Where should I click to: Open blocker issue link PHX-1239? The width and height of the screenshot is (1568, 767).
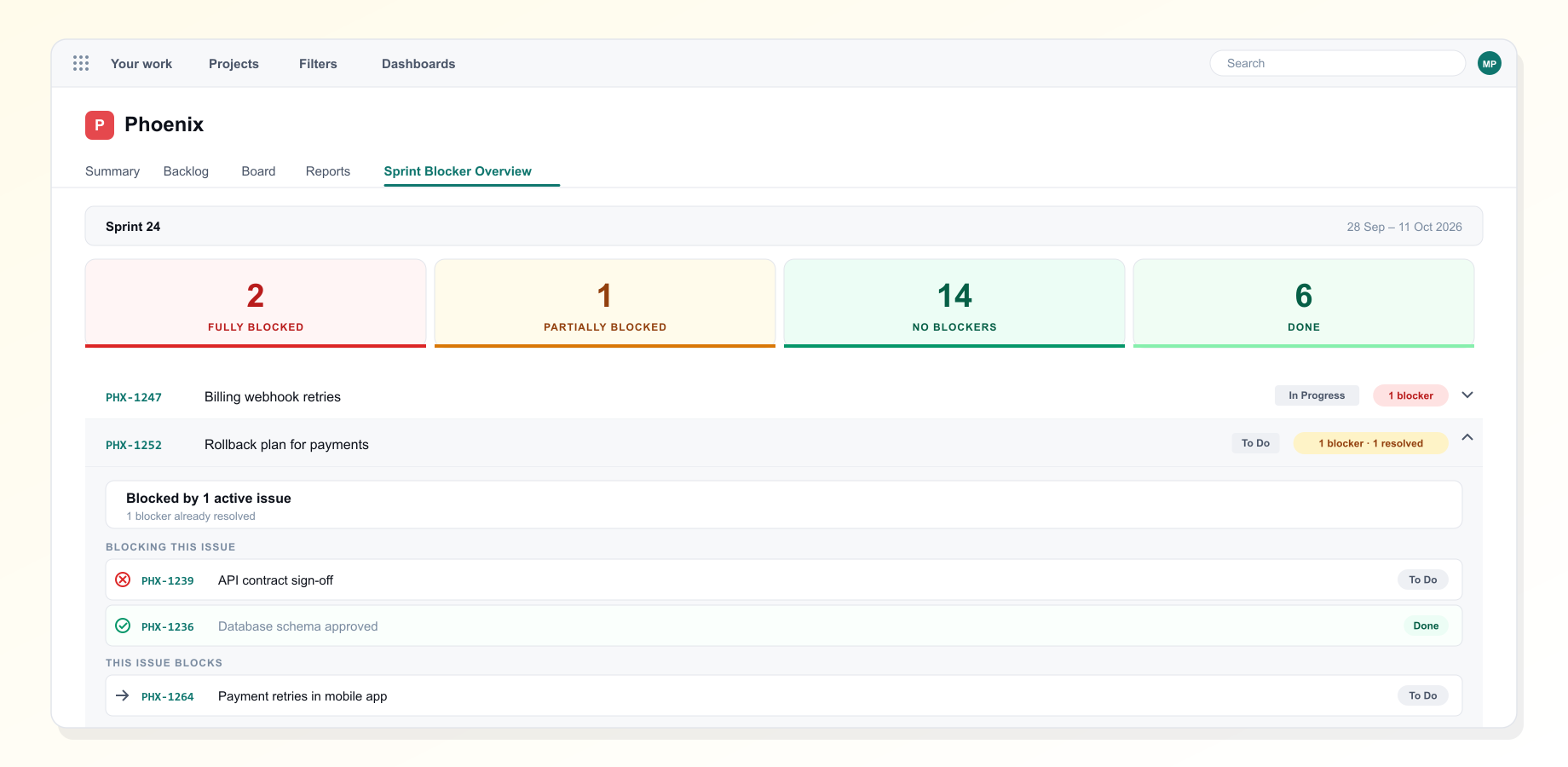168,580
